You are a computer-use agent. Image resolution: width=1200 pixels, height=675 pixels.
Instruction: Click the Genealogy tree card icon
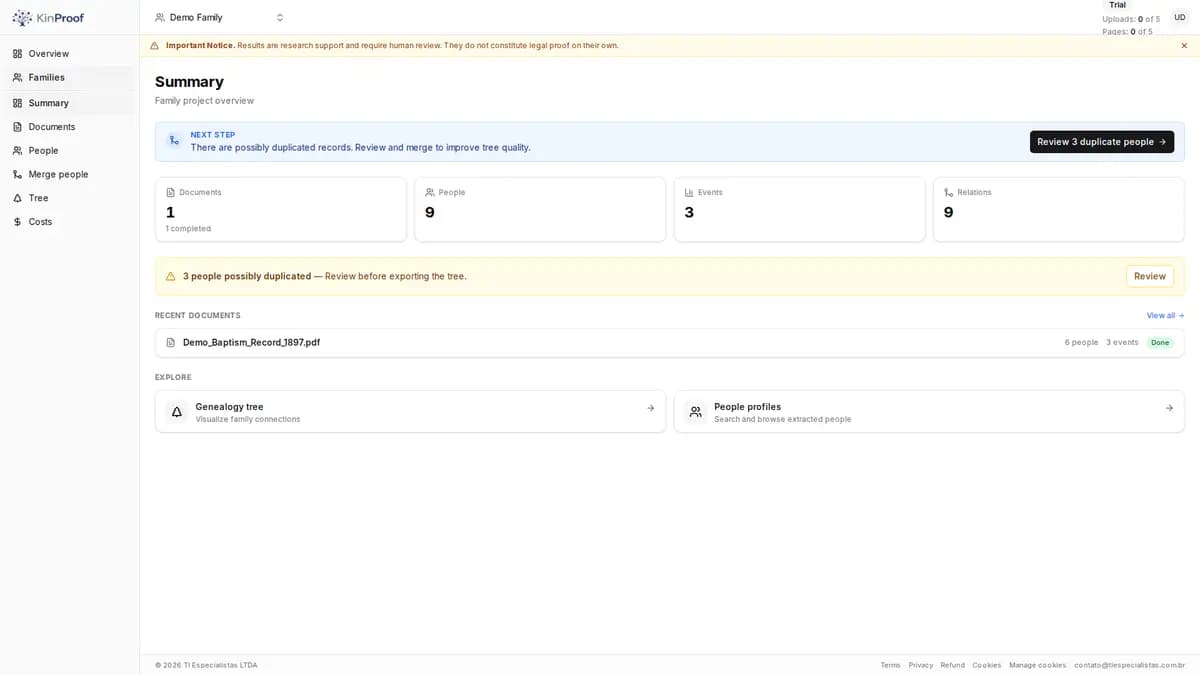point(177,411)
